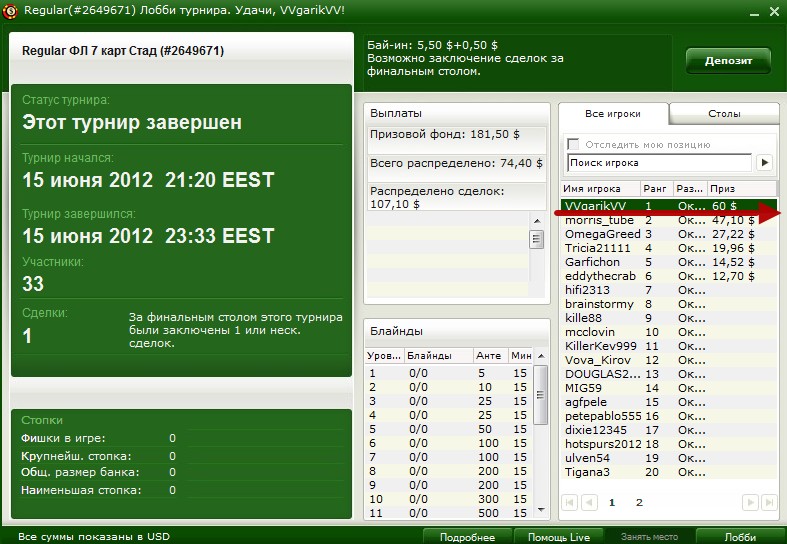Select player ulven54 row
The image size is (787, 544).
point(669,458)
